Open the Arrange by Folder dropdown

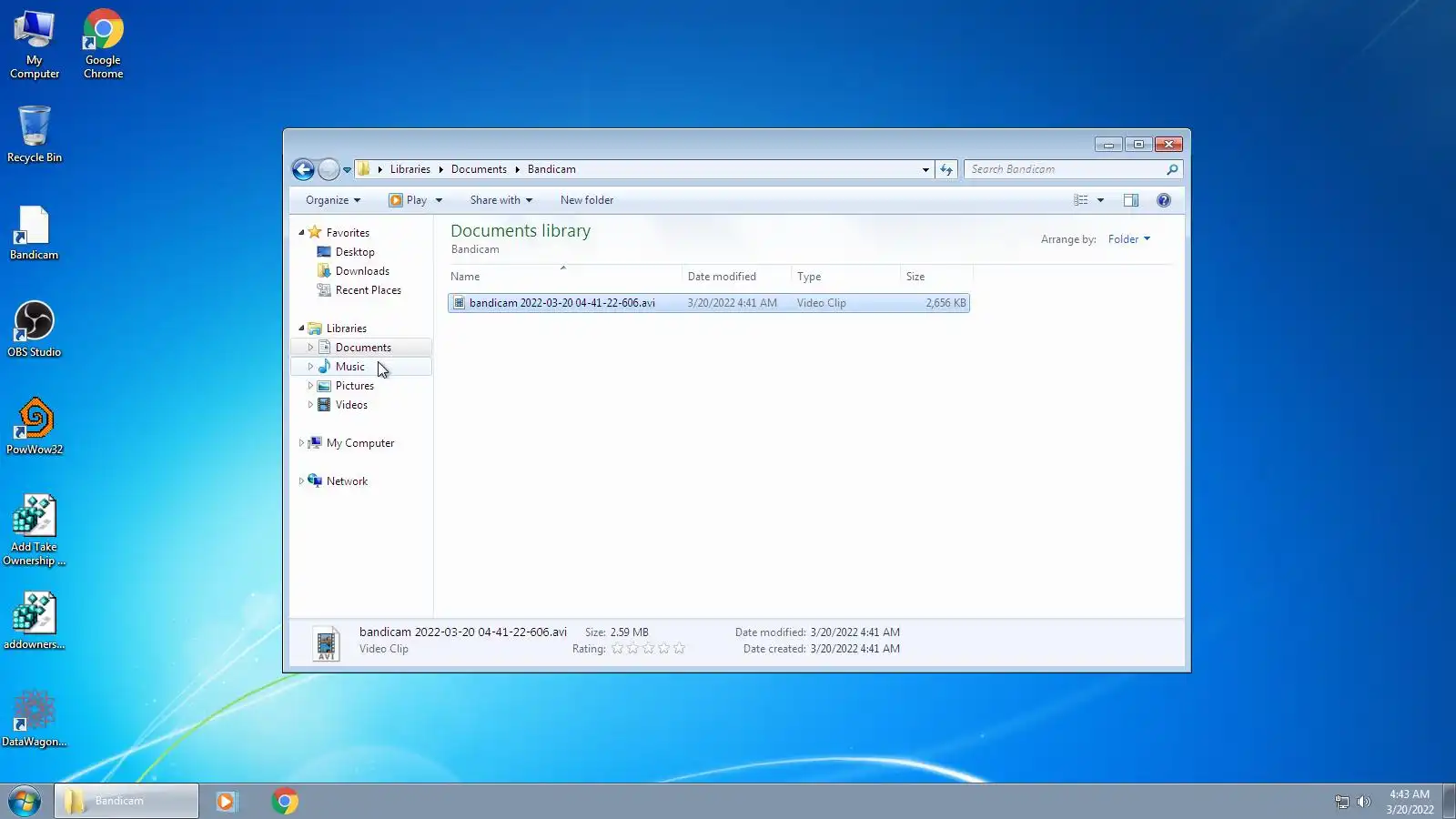click(x=1129, y=239)
